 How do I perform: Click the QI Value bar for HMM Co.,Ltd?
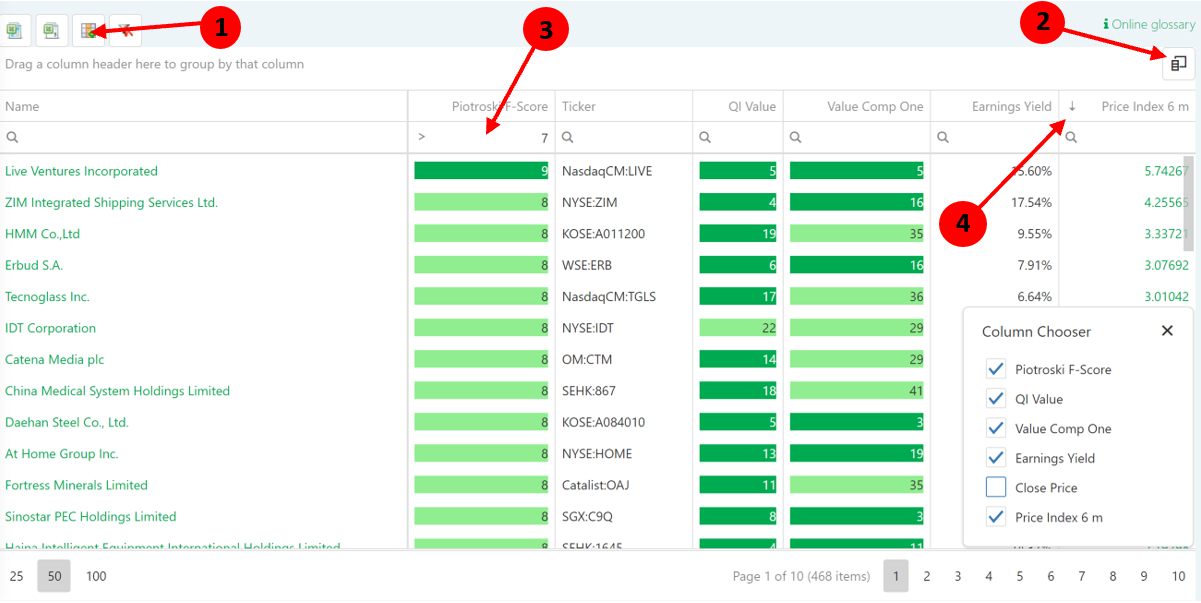point(738,233)
